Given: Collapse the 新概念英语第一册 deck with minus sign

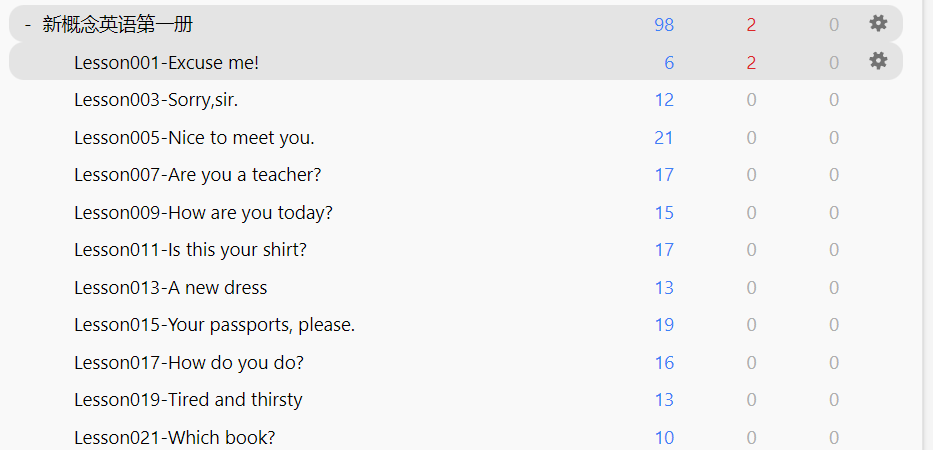Looking at the screenshot, I should click(x=27, y=25).
